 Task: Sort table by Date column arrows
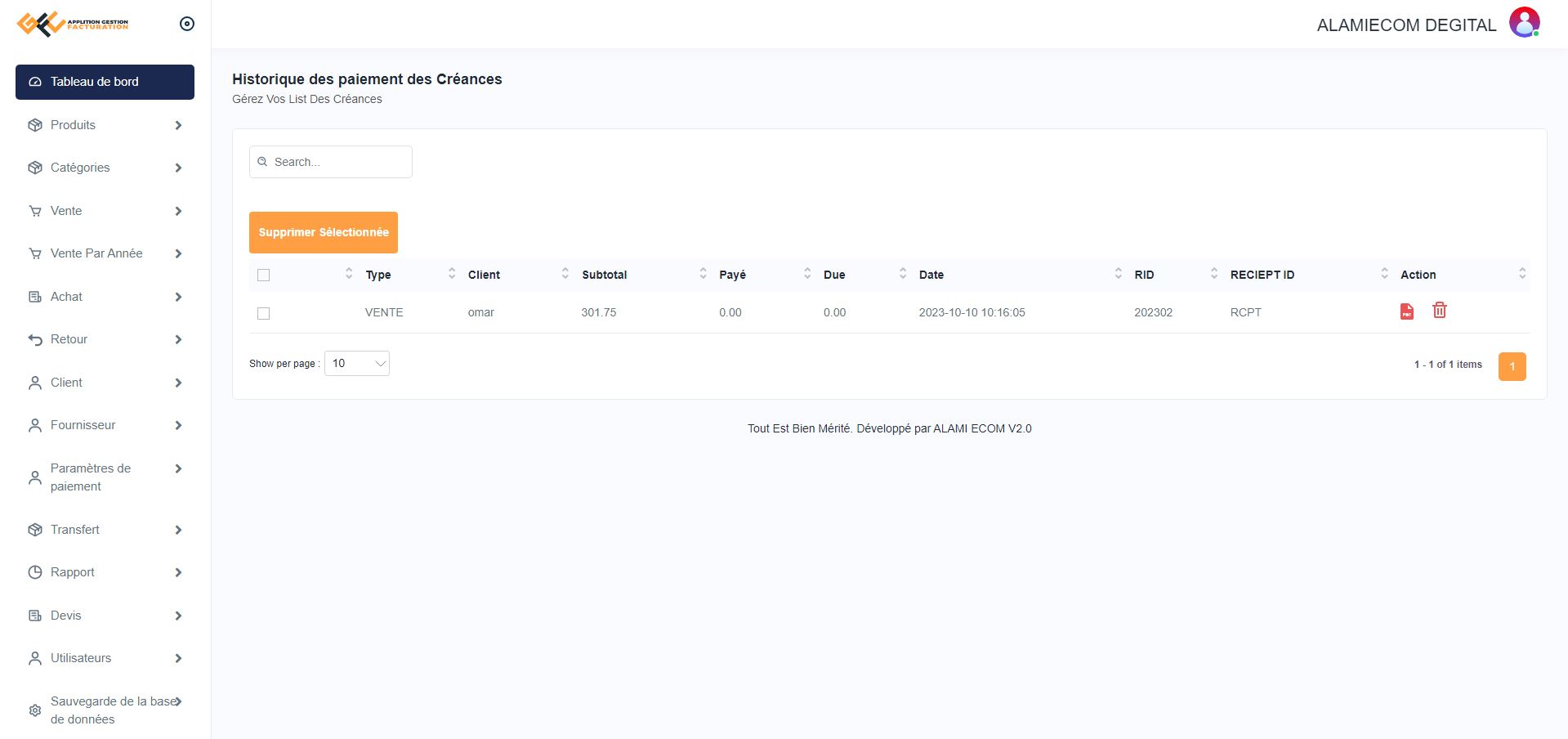pos(1118,274)
